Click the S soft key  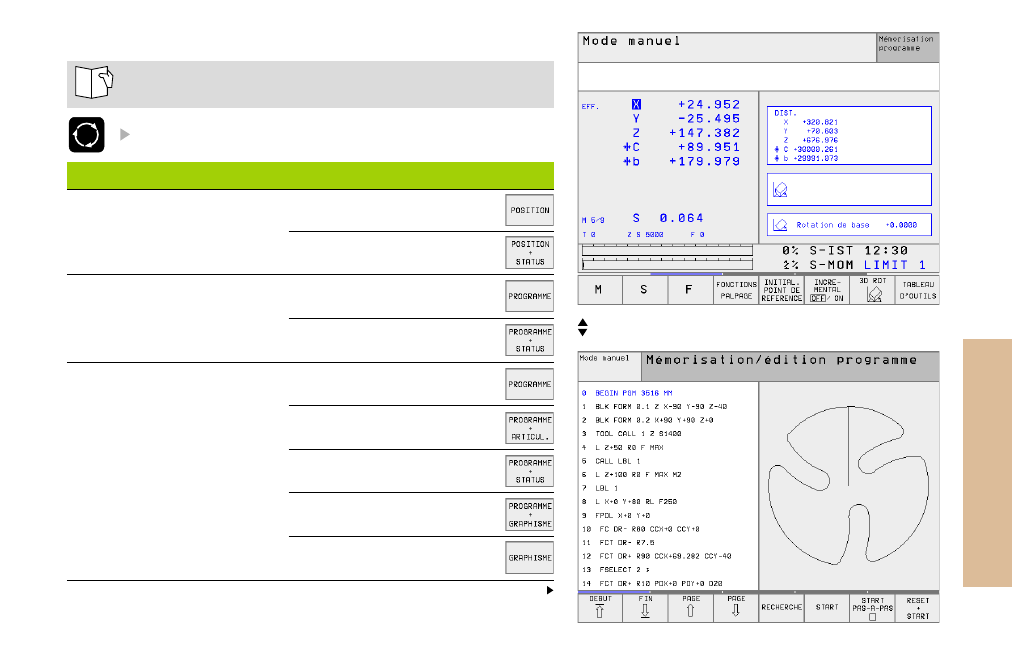645,290
